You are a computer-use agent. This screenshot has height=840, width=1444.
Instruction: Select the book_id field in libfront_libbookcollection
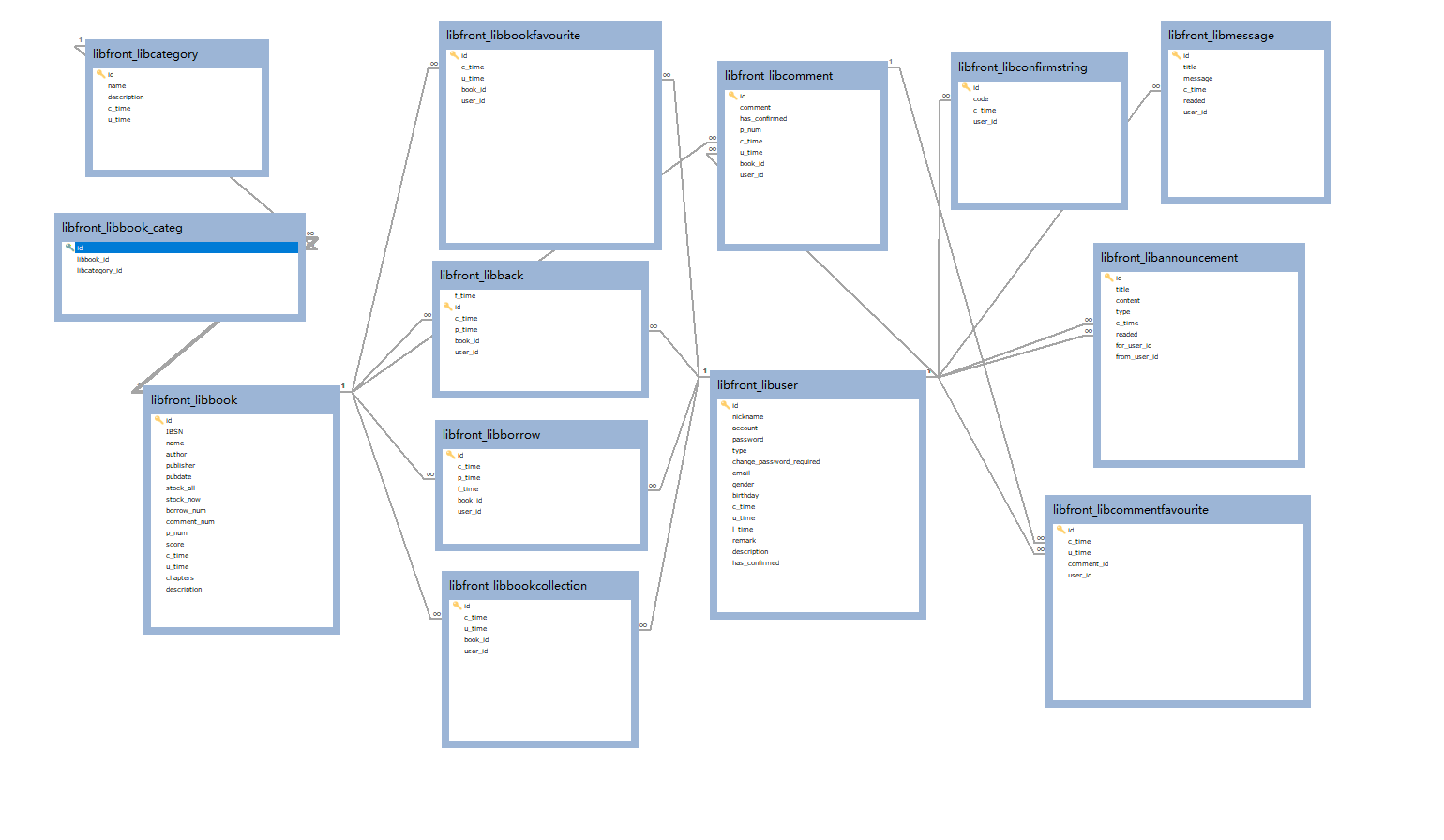(x=476, y=640)
